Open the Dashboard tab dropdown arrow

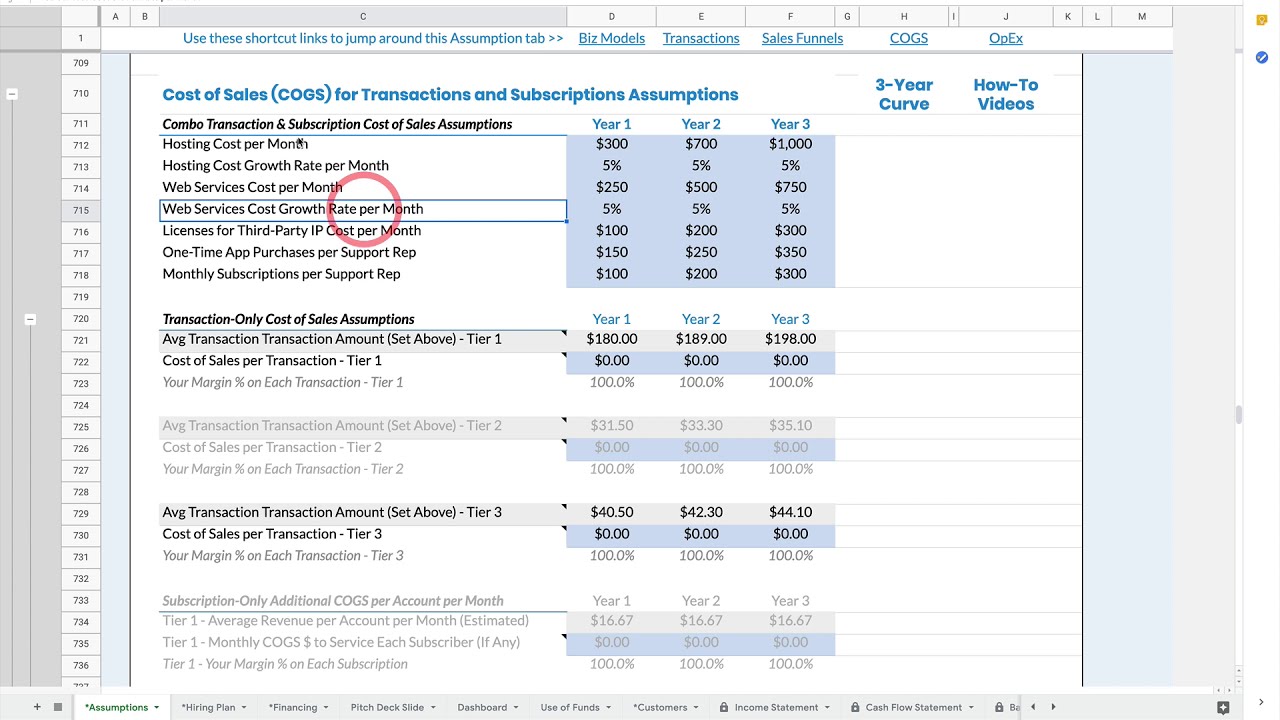coord(515,708)
